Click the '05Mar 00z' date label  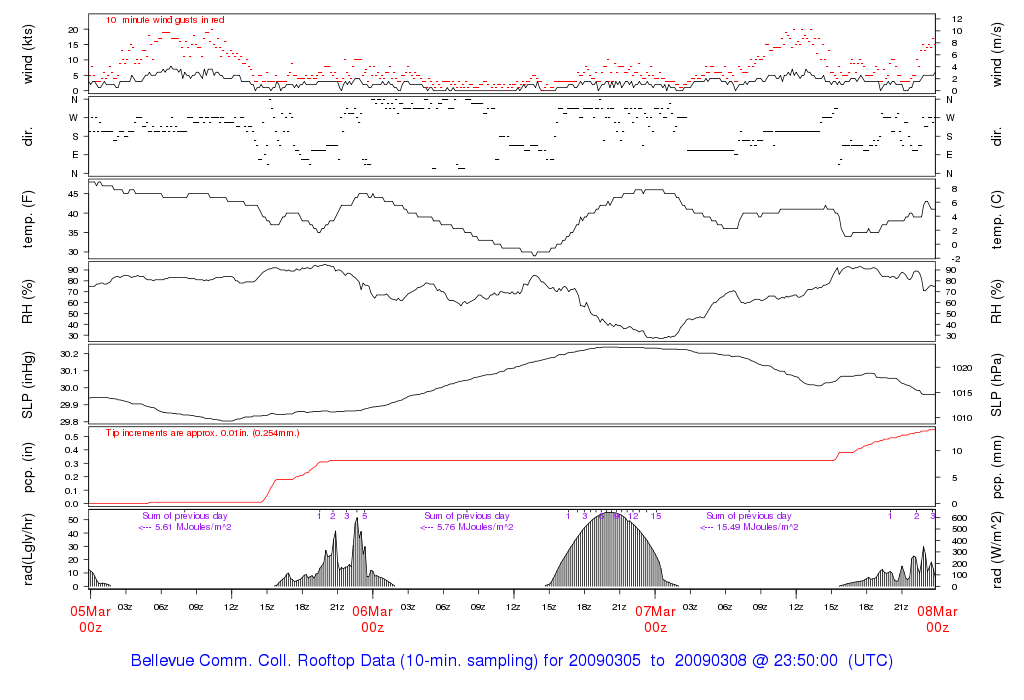coord(90,619)
